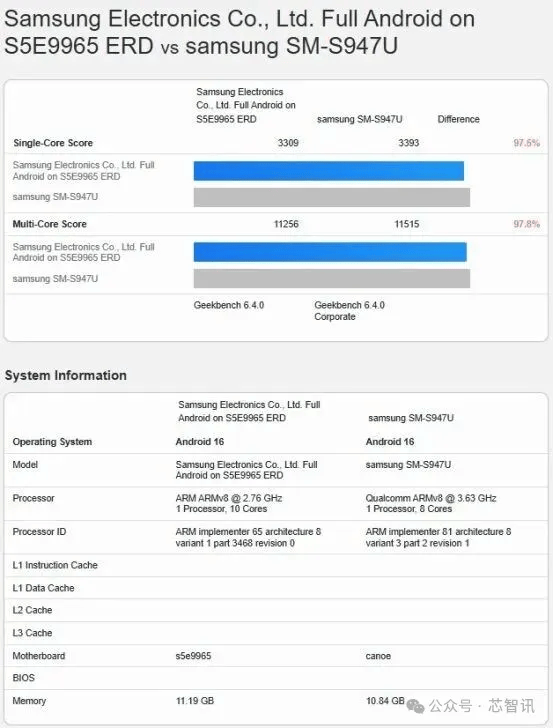The height and width of the screenshot is (728, 553).
Task: Open the samsung SM-S947U column header link
Action: [x=359, y=119]
